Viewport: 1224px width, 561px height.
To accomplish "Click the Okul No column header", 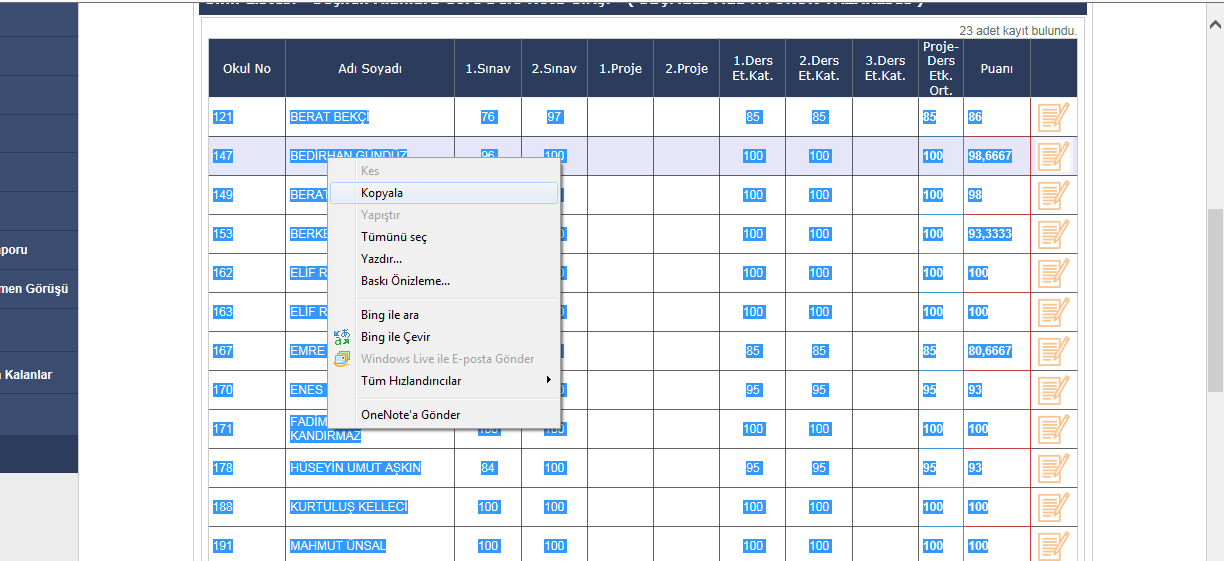I will tap(247, 69).
